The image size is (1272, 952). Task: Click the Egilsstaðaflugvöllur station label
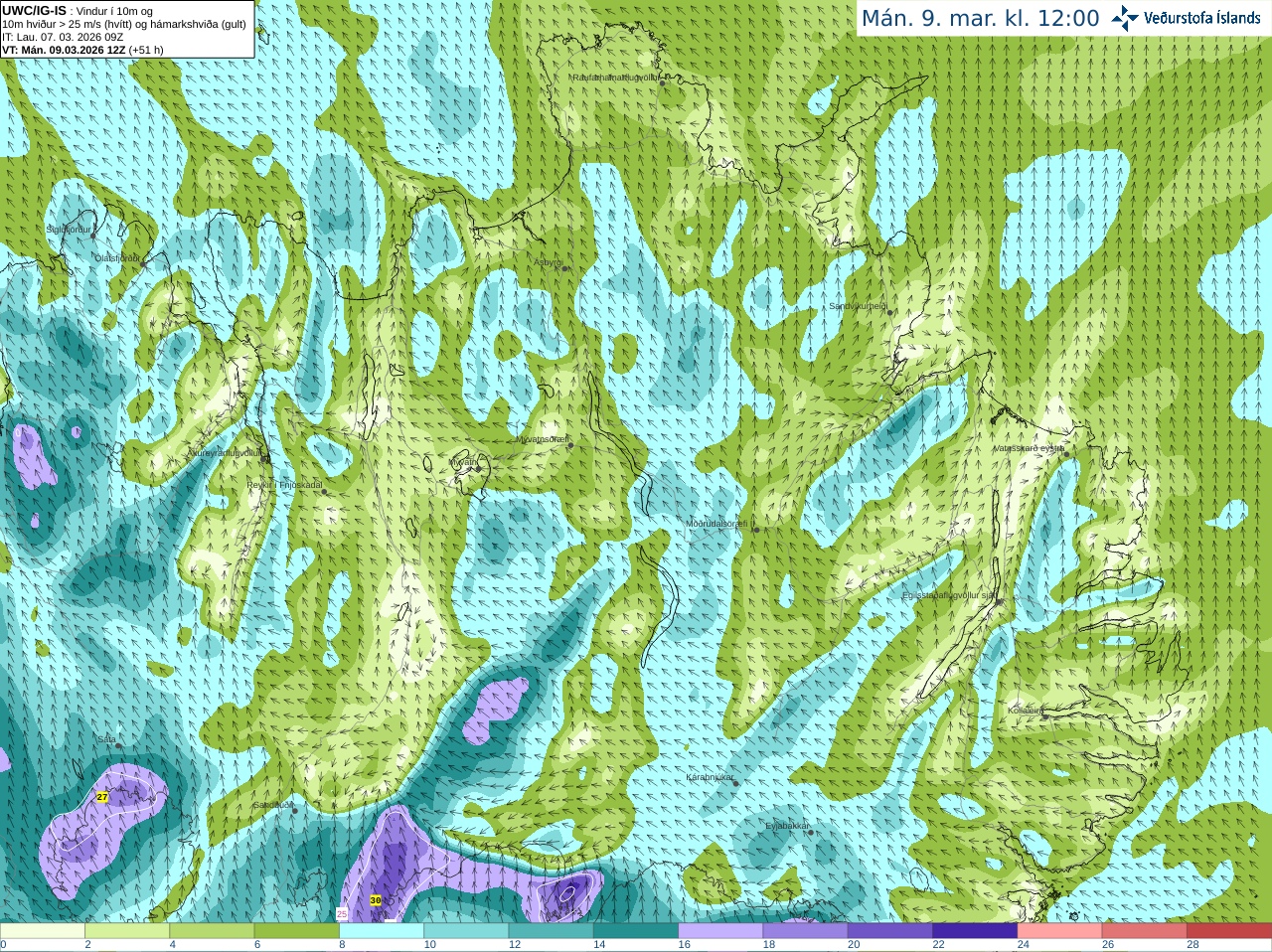pyautogui.click(x=949, y=595)
